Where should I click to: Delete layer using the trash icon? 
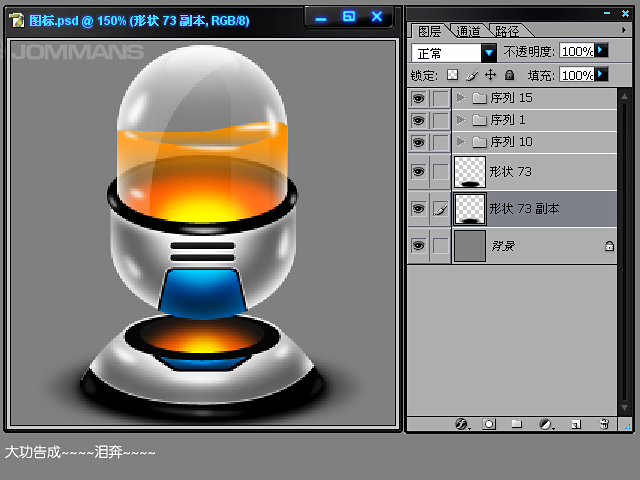[x=604, y=424]
